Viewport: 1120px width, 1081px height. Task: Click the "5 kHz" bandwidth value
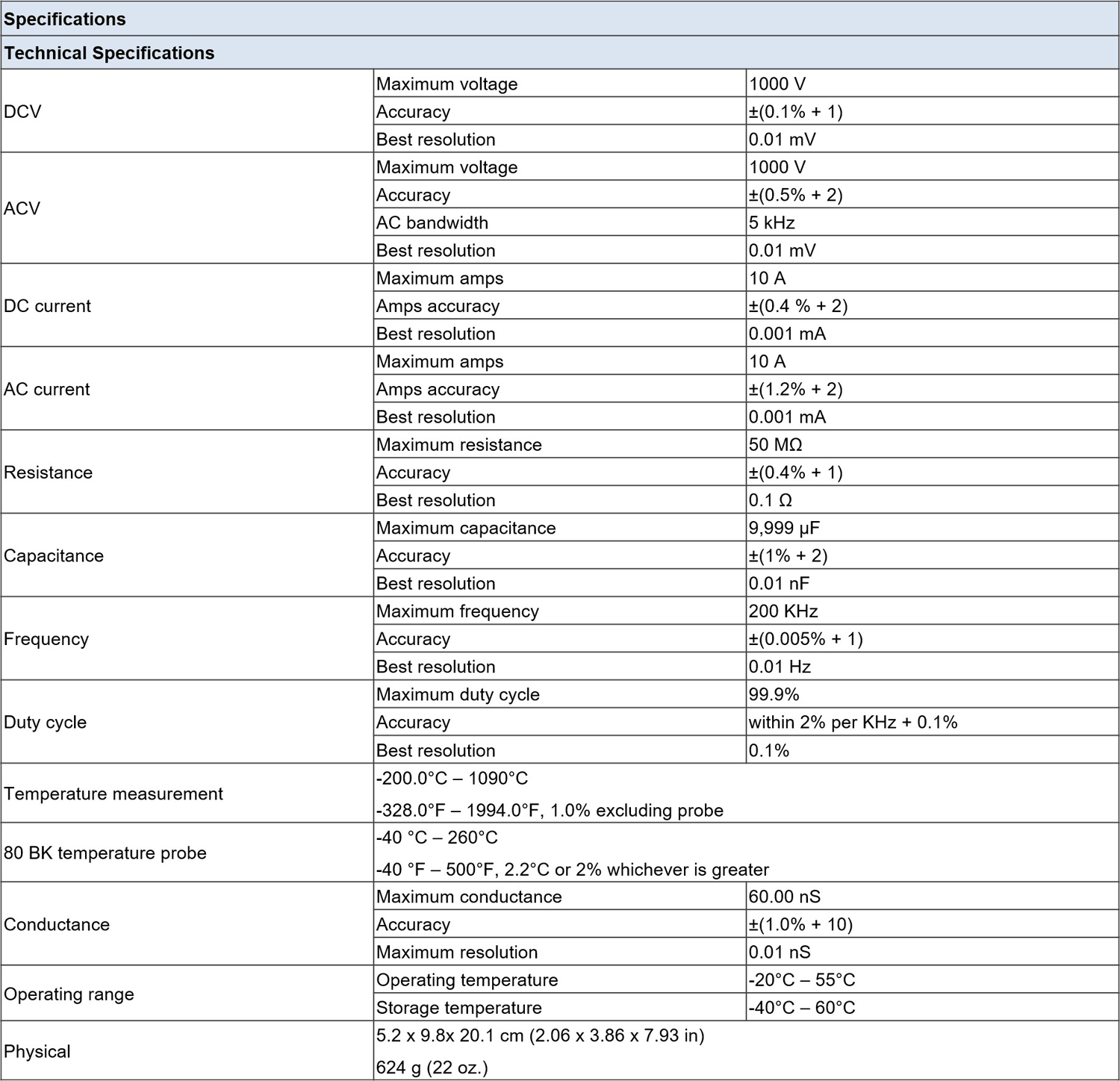(x=772, y=222)
